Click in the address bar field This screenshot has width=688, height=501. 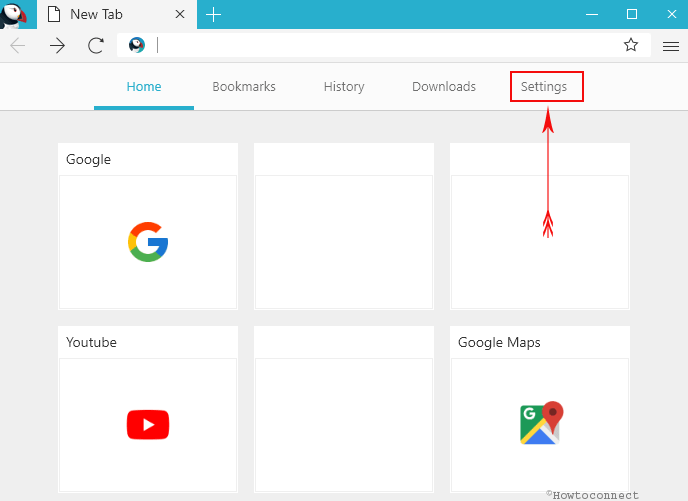coord(384,45)
